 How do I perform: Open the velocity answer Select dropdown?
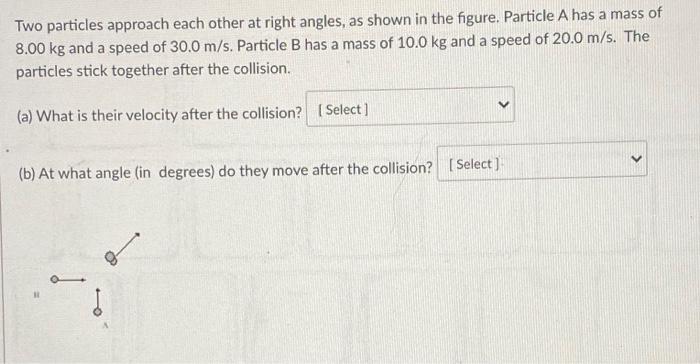tap(410, 107)
